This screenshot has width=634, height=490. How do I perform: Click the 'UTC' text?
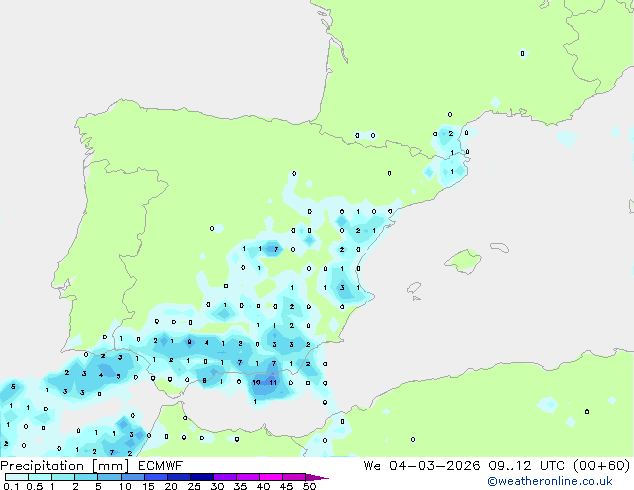coord(552,466)
